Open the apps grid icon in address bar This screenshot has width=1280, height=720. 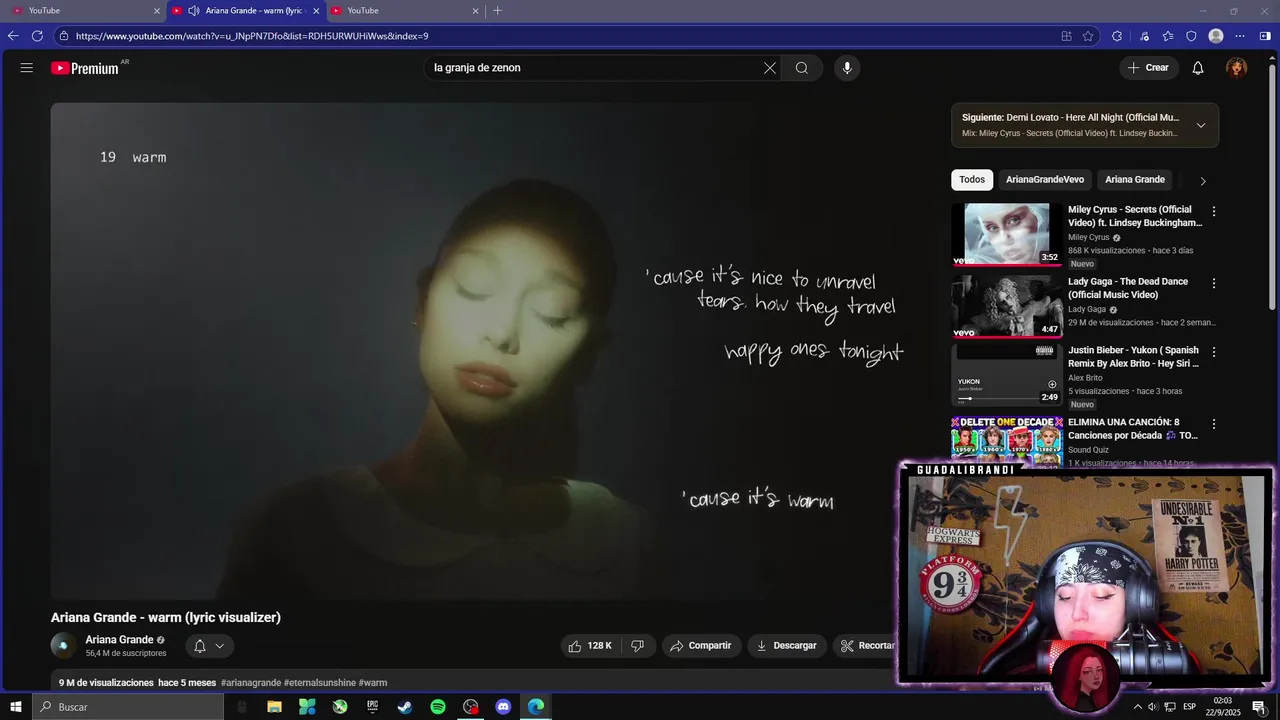click(x=1066, y=36)
